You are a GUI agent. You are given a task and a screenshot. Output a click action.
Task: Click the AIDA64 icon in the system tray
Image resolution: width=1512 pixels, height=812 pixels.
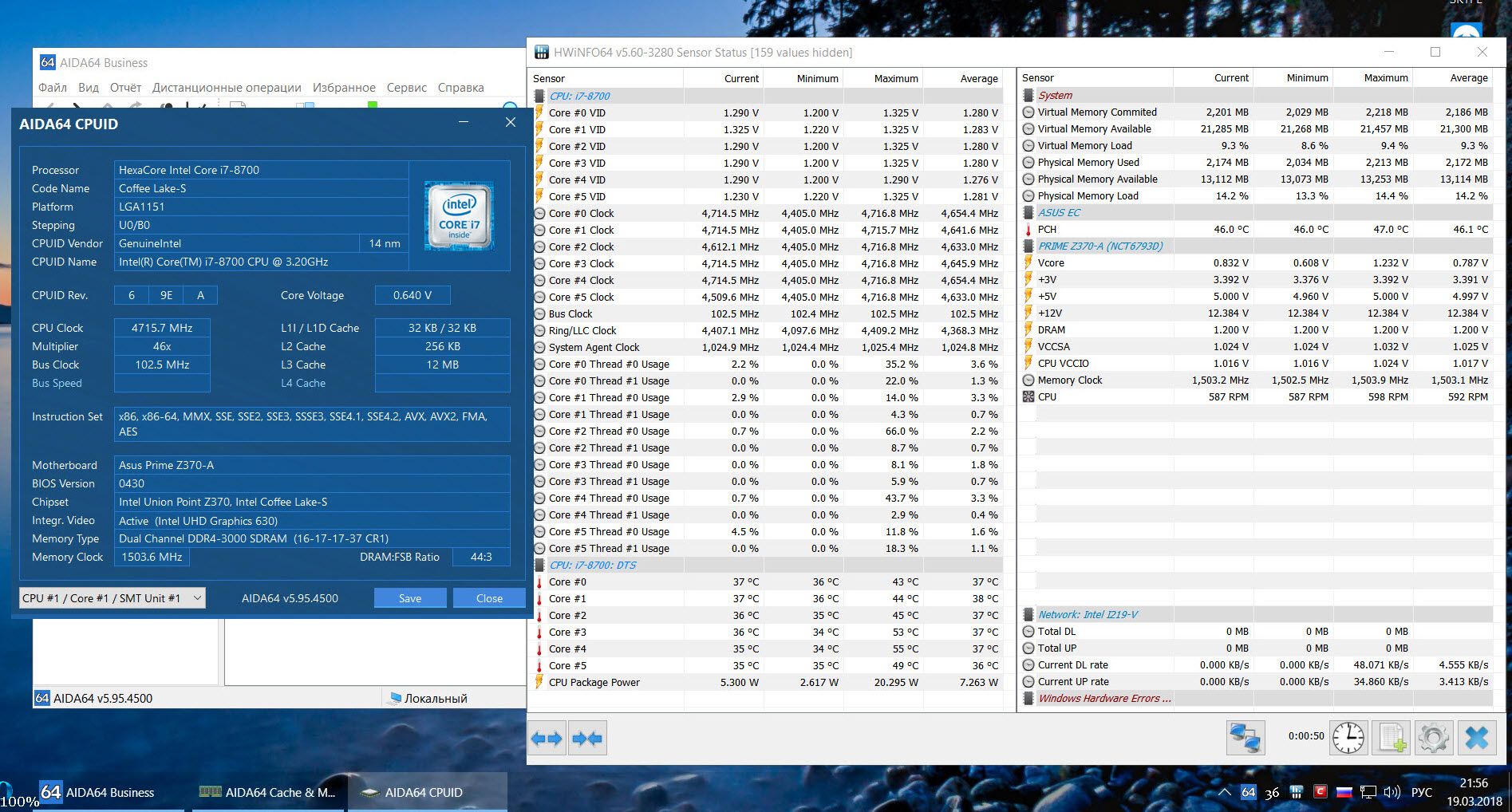point(1249,792)
